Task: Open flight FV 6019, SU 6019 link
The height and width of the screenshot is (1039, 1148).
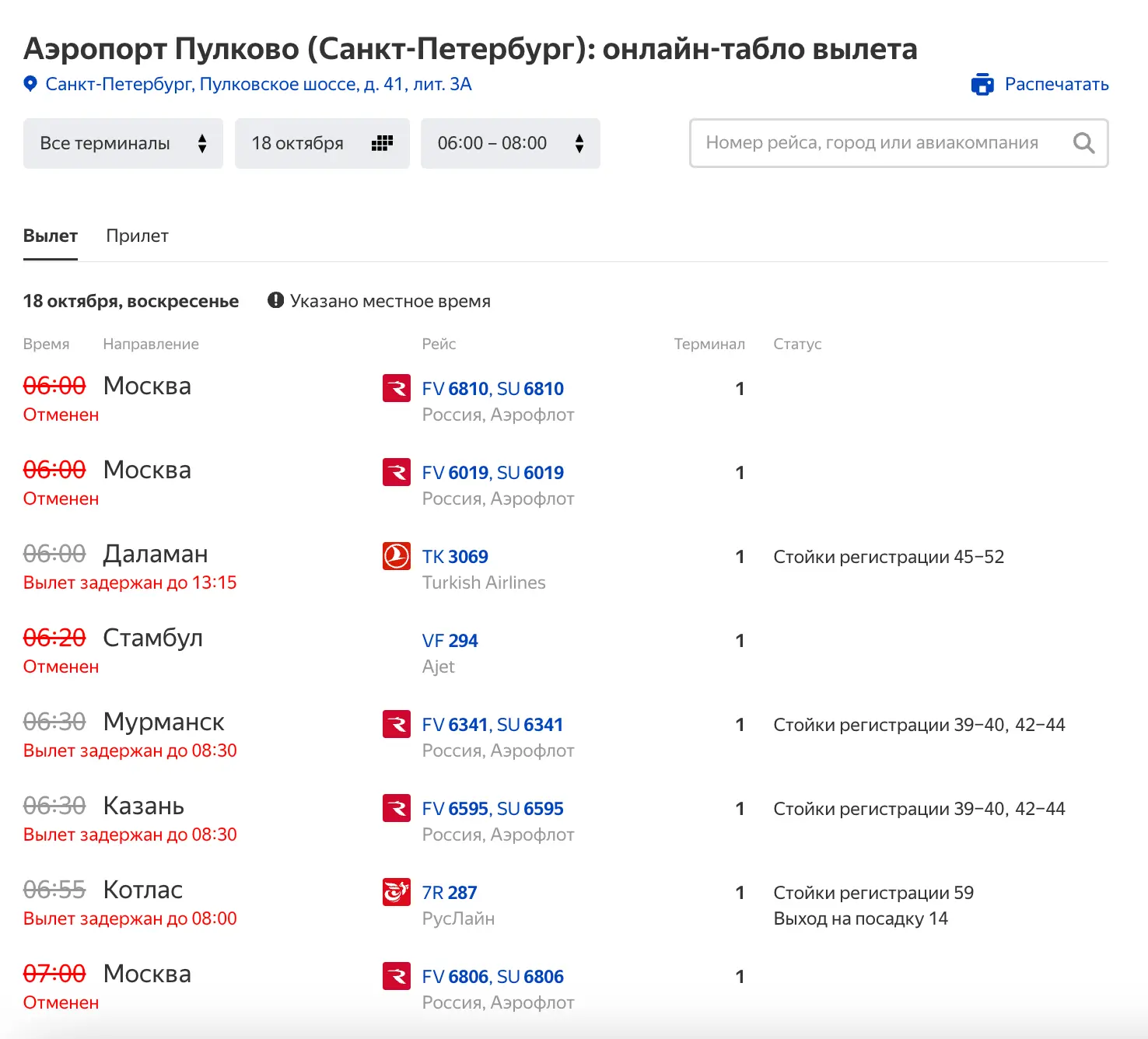Action: coord(493,473)
